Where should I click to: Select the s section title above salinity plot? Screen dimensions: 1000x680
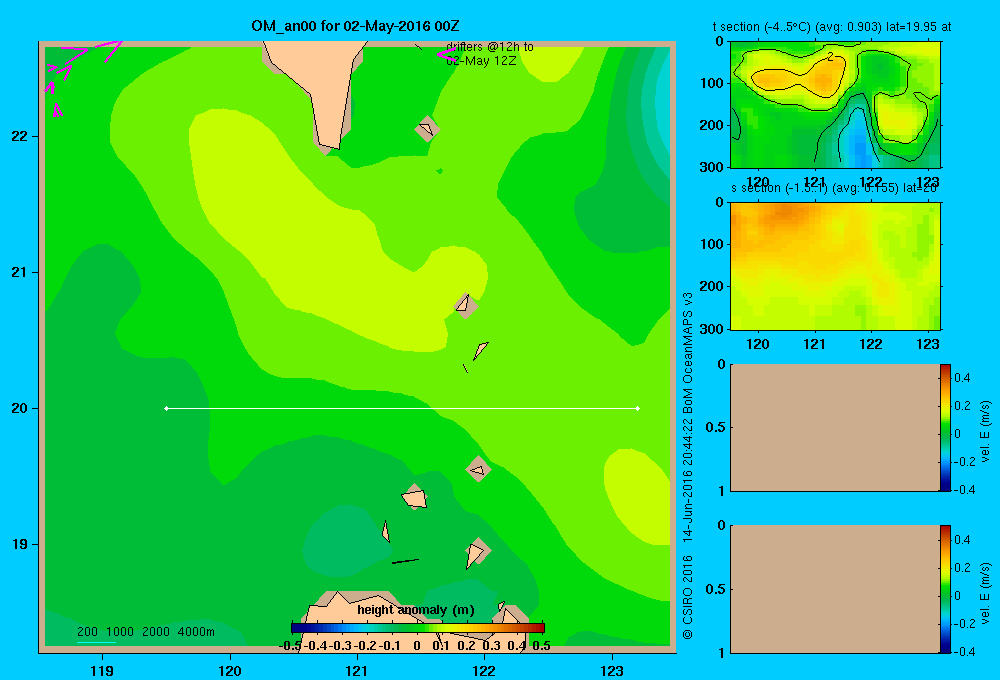834,188
